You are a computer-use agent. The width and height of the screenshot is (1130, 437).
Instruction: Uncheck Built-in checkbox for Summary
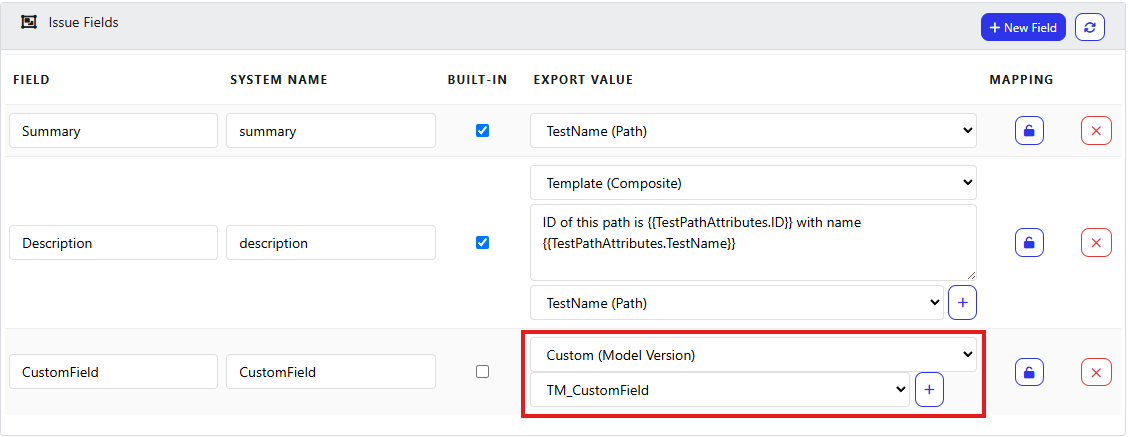click(x=483, y=131)
